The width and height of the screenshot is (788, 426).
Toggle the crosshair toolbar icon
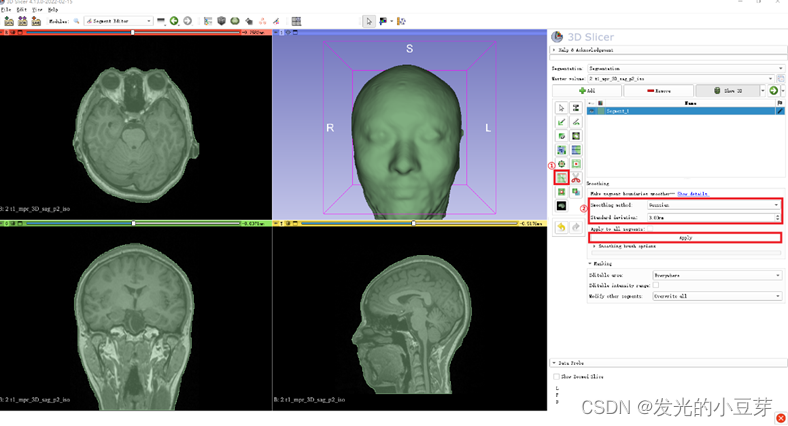click(401, 21)
